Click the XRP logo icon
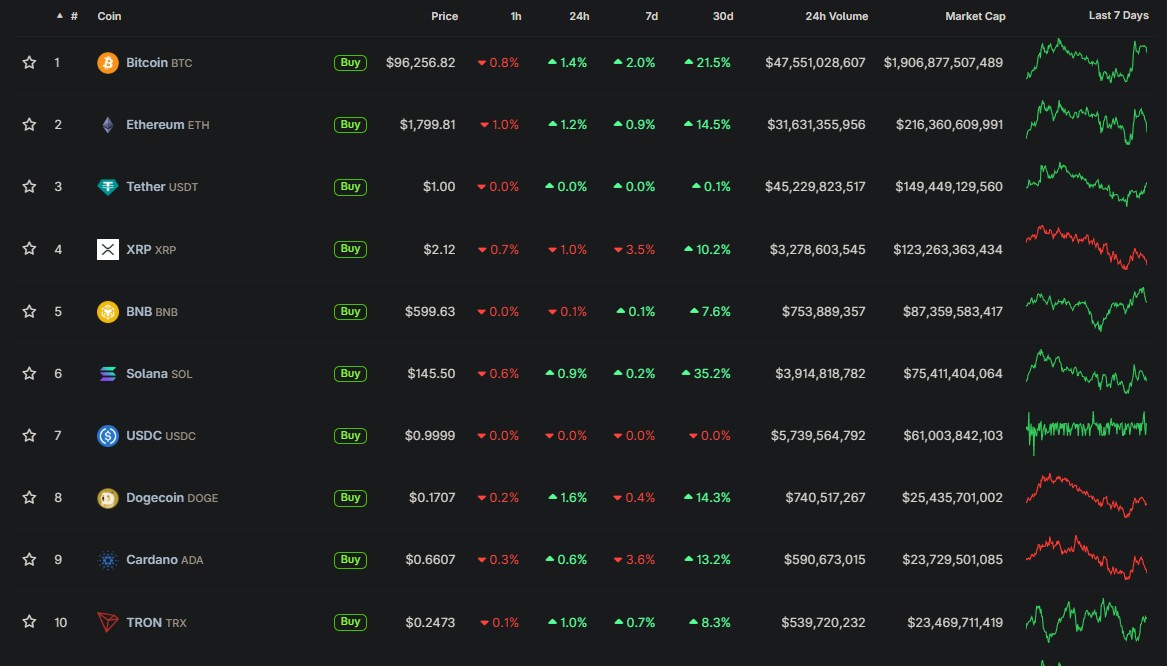The height and width of the screenshot is (666, 1167). (108, 249)
